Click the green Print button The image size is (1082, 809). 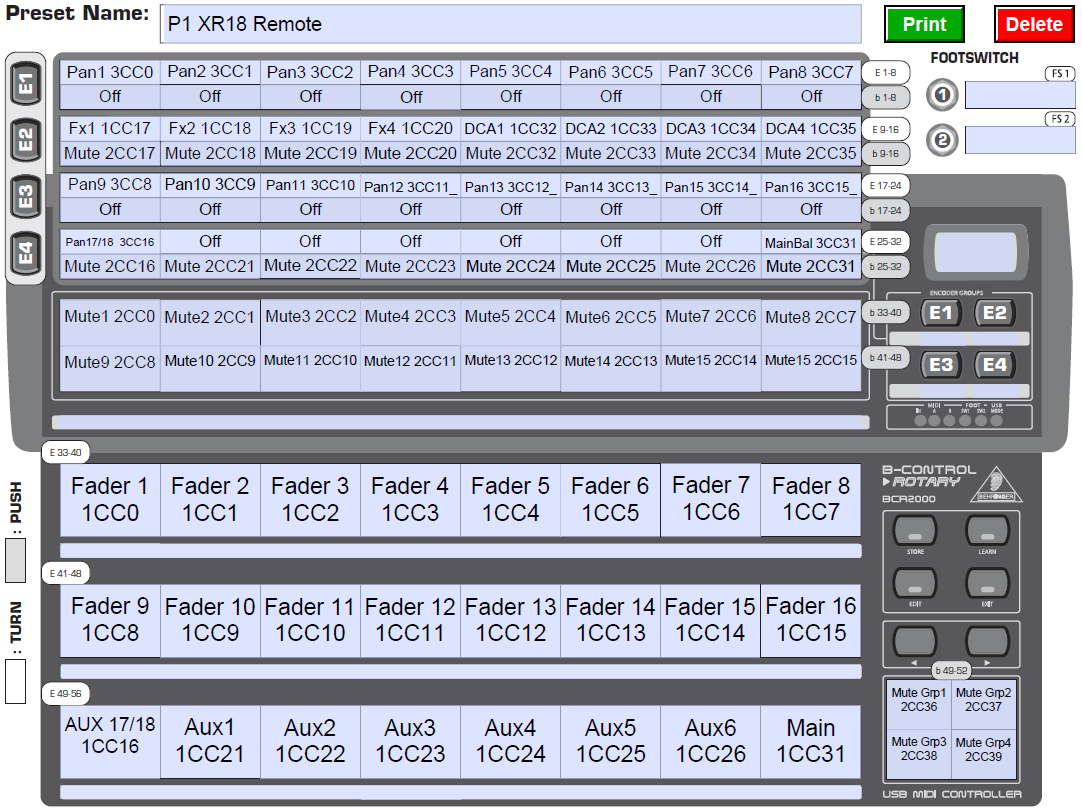(x=923, y=24)
